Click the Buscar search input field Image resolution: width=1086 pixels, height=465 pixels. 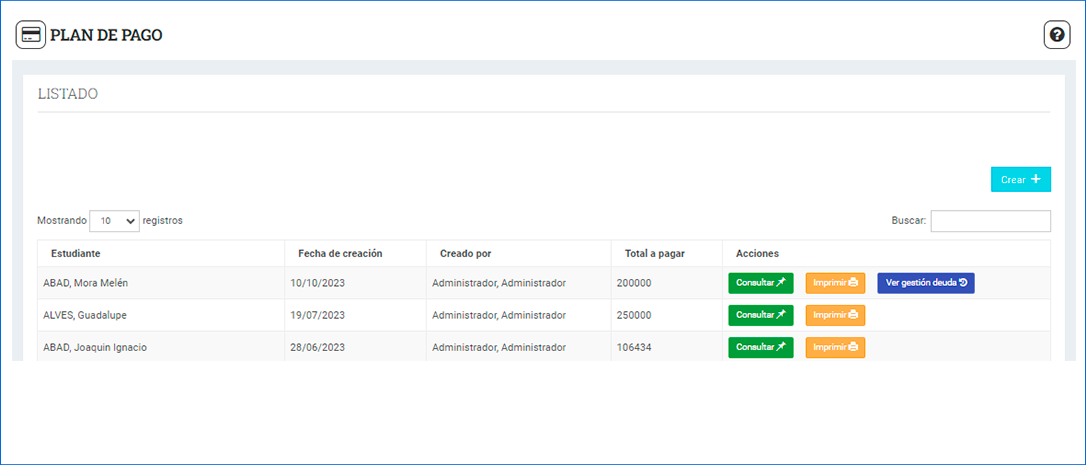(990, 221)
